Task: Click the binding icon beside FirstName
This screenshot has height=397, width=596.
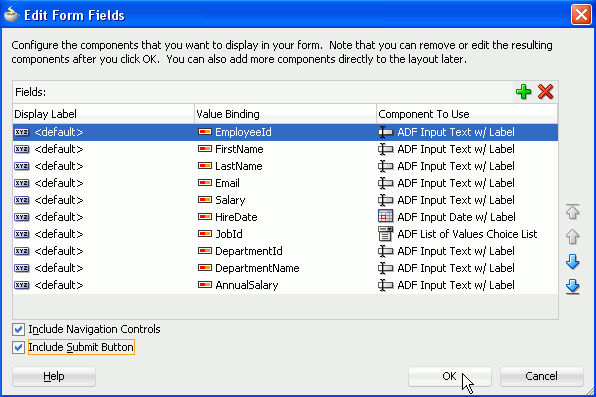Action: [205, 149]
